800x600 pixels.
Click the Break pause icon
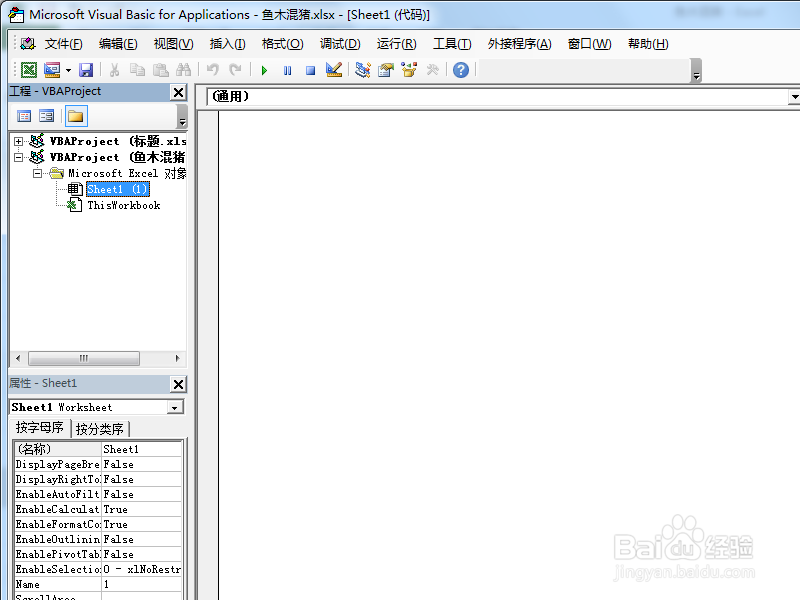click(x=288, y=70)
